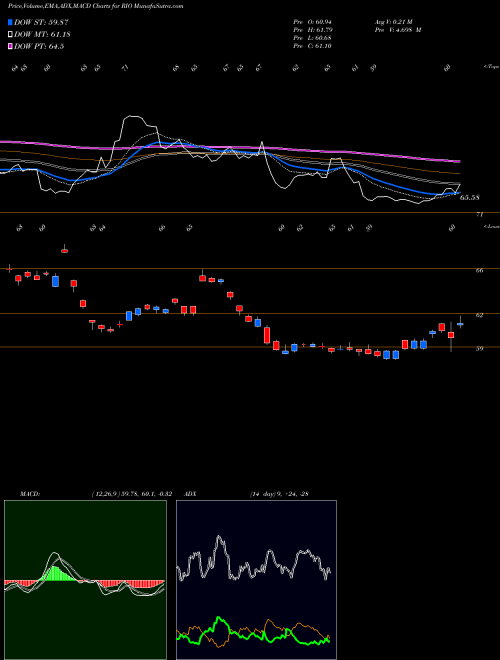
Task: Click the 'Pre C: 61.10' value
Action: pyautogui.click(x=313, y=46)
